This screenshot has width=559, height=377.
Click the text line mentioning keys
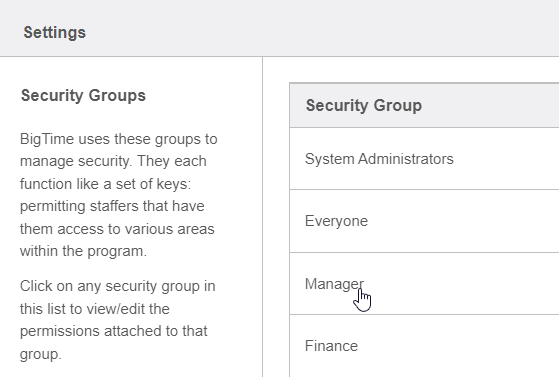pos(106,184)
